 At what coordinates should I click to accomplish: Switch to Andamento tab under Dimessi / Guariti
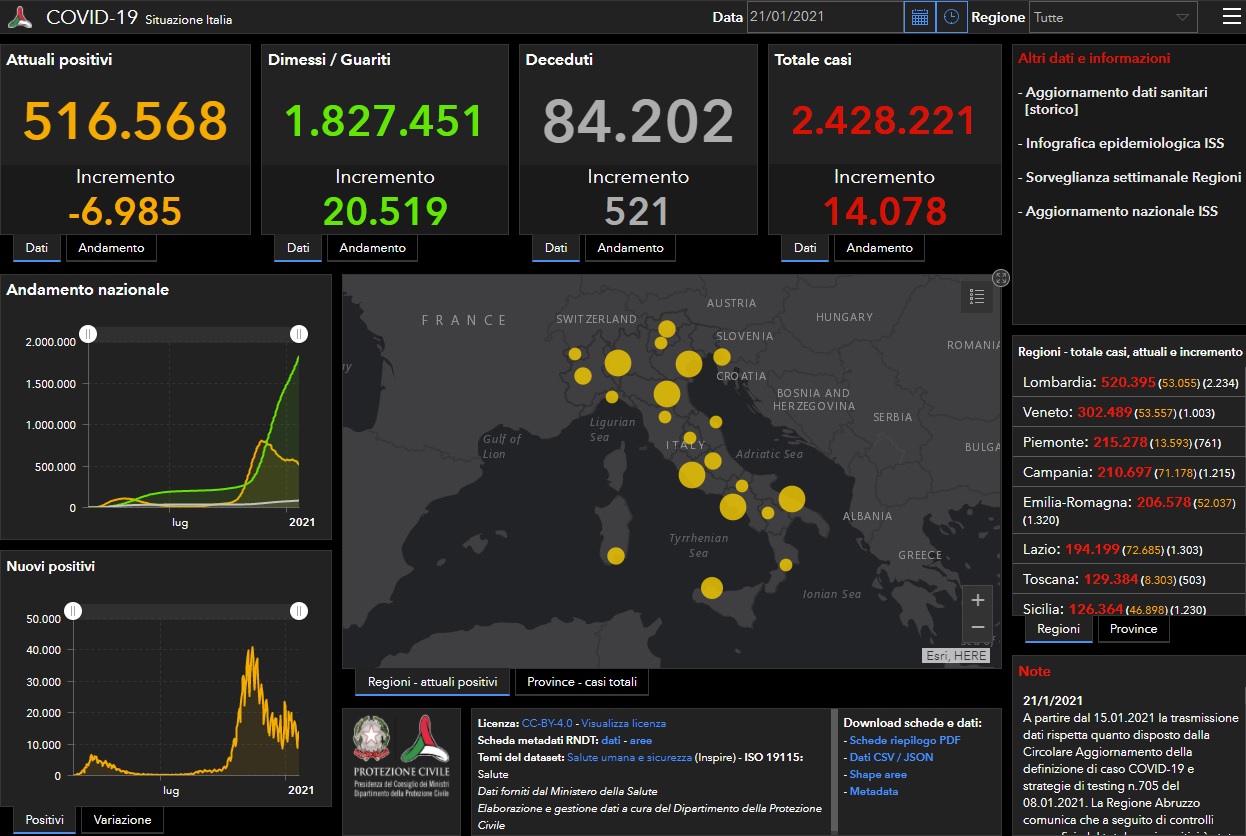372,248
